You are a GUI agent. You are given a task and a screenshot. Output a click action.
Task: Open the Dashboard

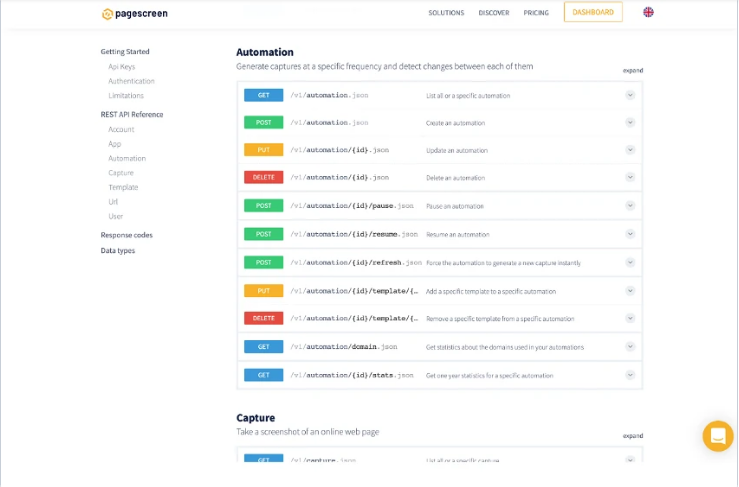(x=593, y=12)
